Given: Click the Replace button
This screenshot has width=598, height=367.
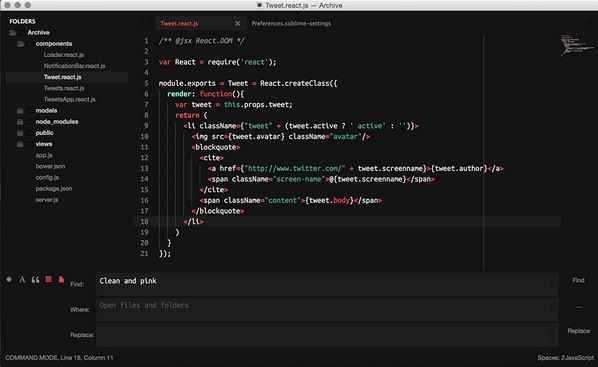Looking at the screenshot, I should pos(578,331).
